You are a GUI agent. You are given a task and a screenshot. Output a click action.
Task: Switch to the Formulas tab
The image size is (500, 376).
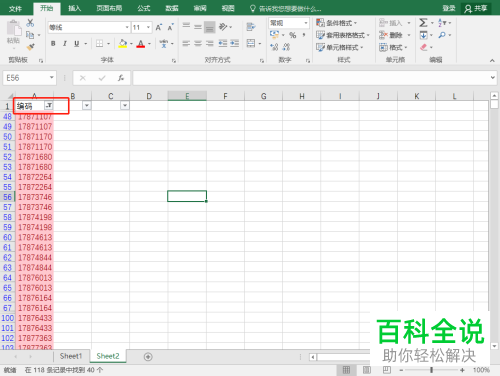144,8
